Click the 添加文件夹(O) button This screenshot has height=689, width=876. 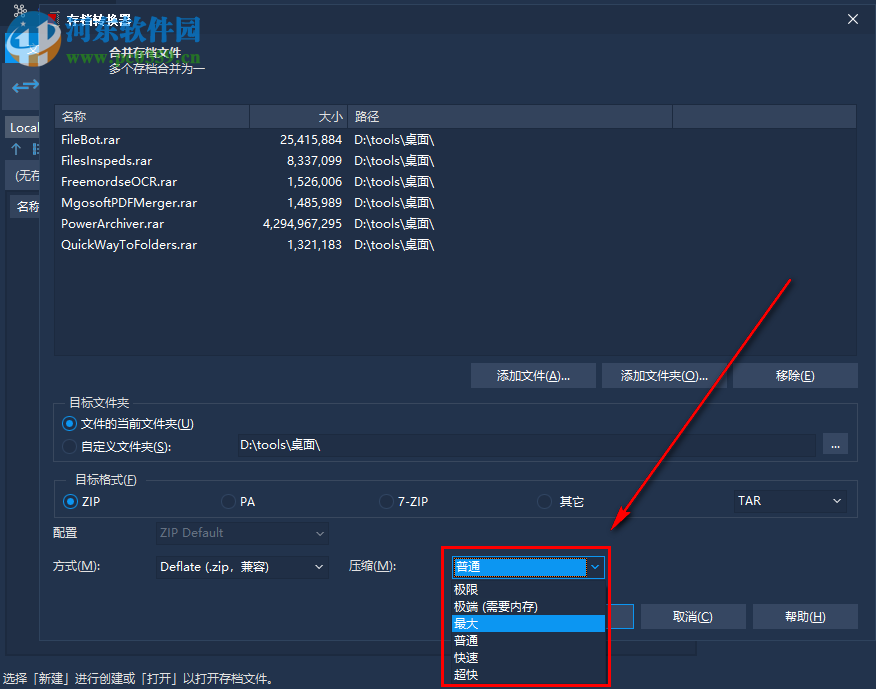click(x=665, y=375)
